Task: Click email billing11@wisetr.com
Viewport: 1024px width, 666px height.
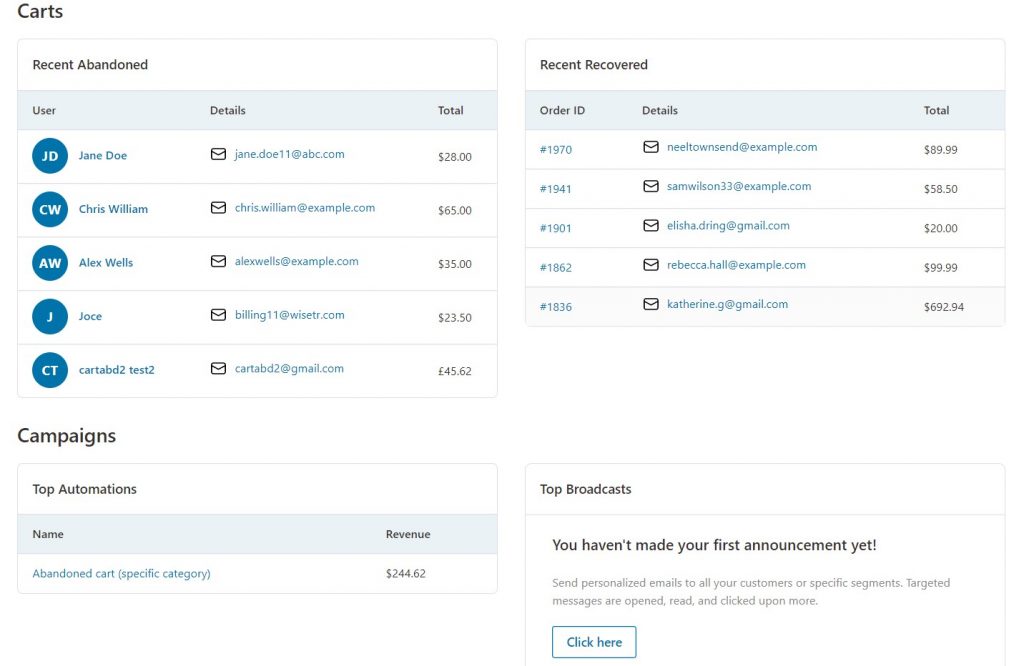Action: (289, 315)
